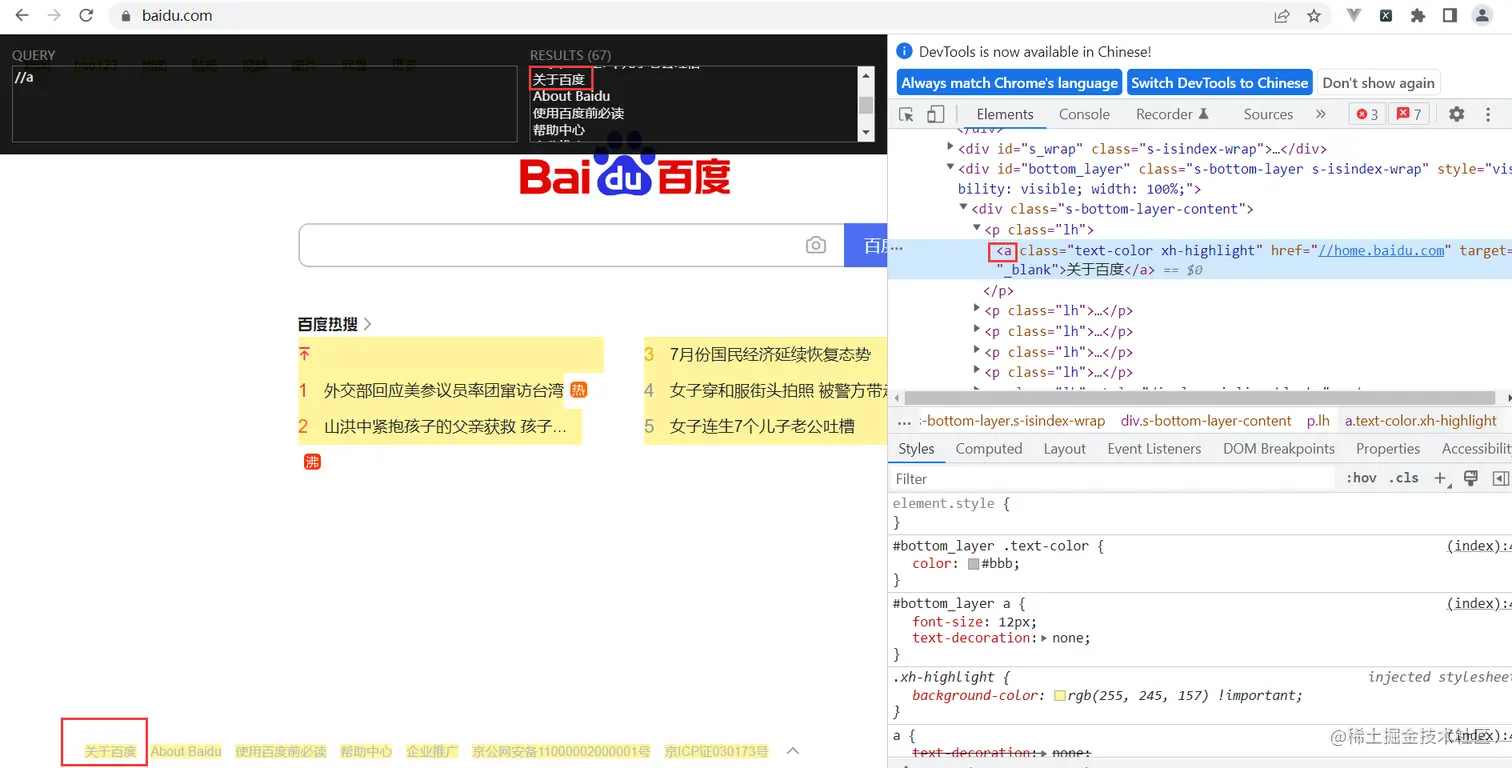Show more DevTools tabs with the chevron
Image resolution: width=1512 pixels, height=768 pixels.
[x=1320, y=114]
